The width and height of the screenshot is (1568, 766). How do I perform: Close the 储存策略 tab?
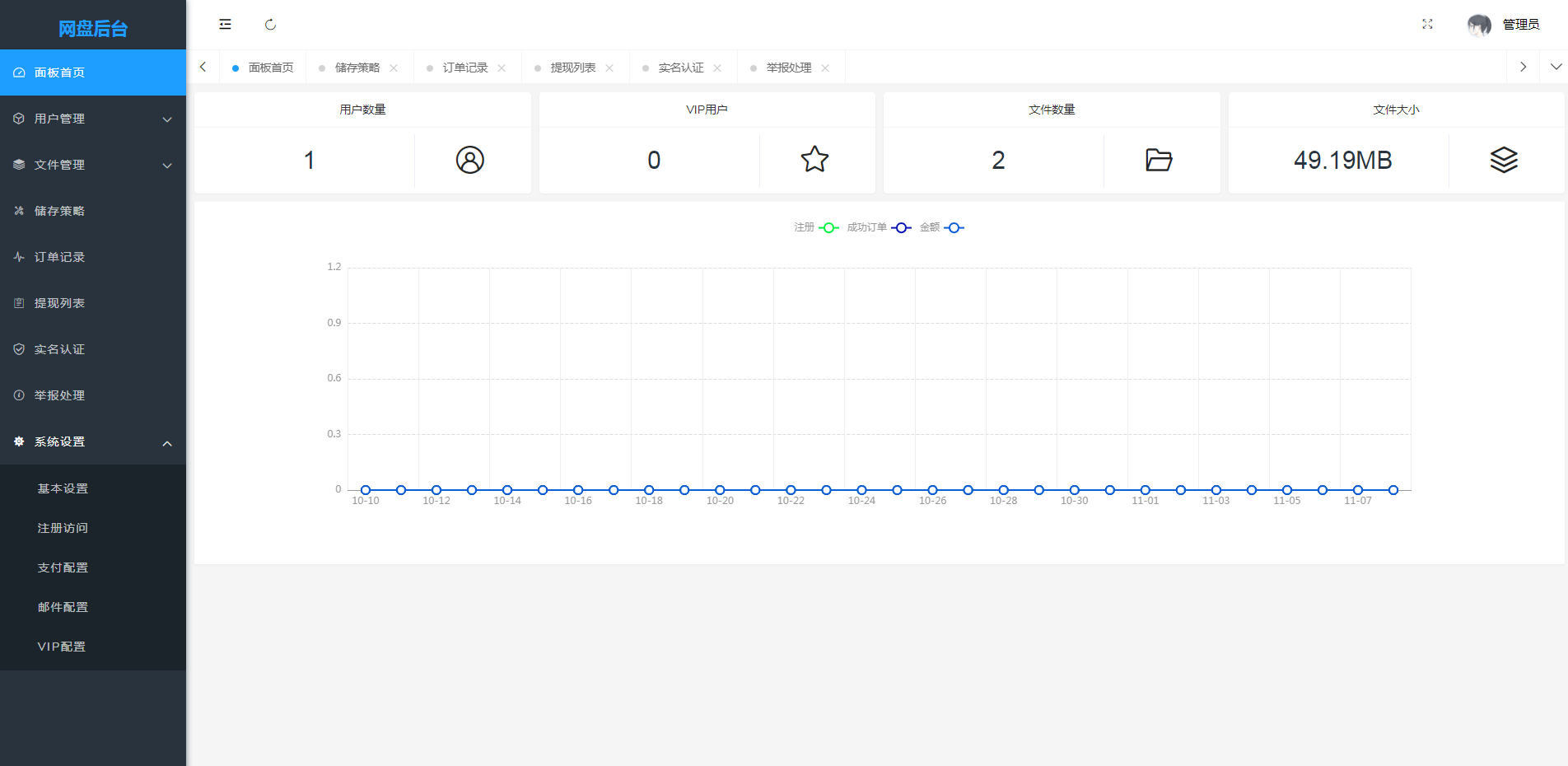(x=394, y=68)
